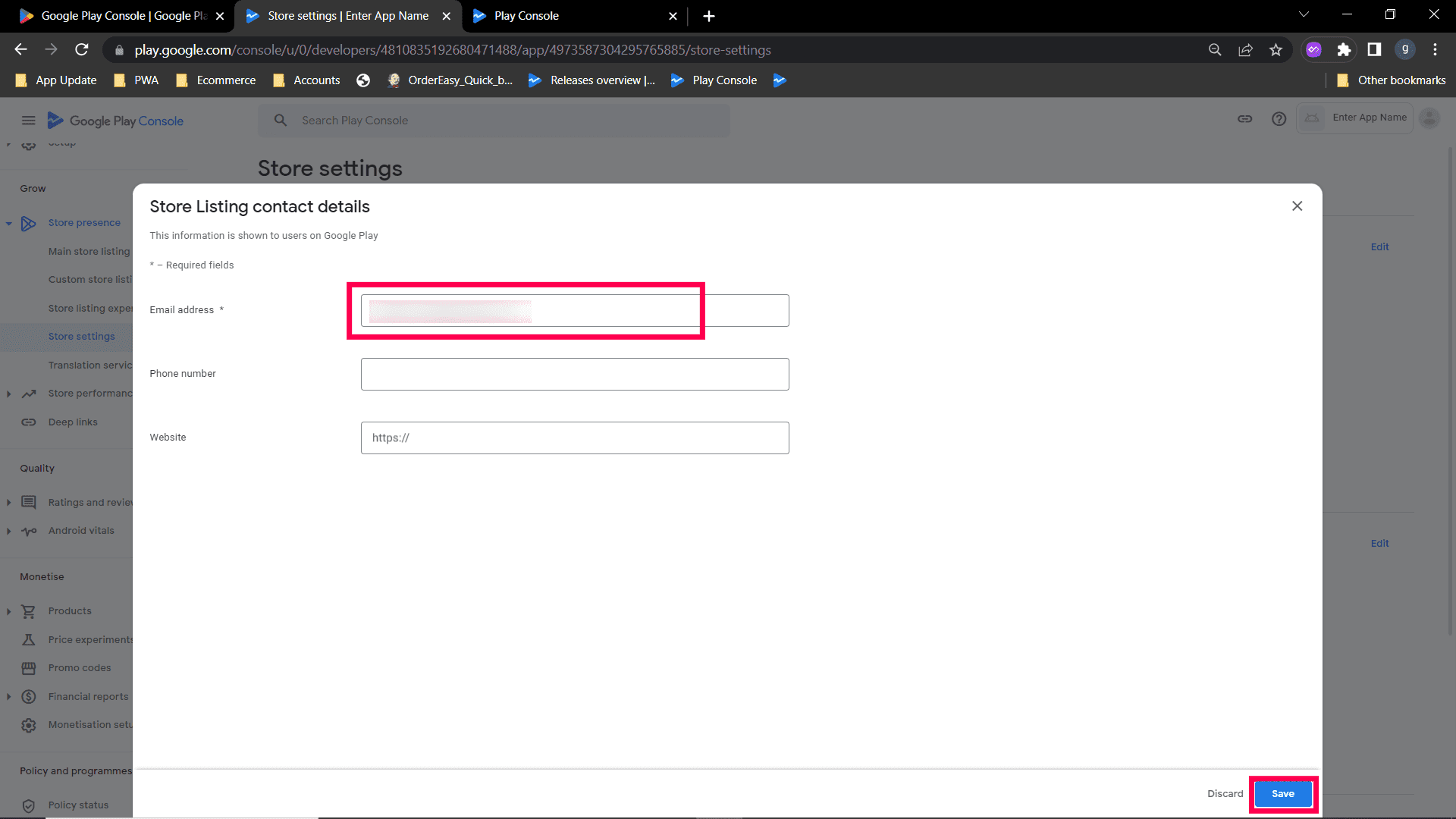Click the Save button

[1282, 793]
